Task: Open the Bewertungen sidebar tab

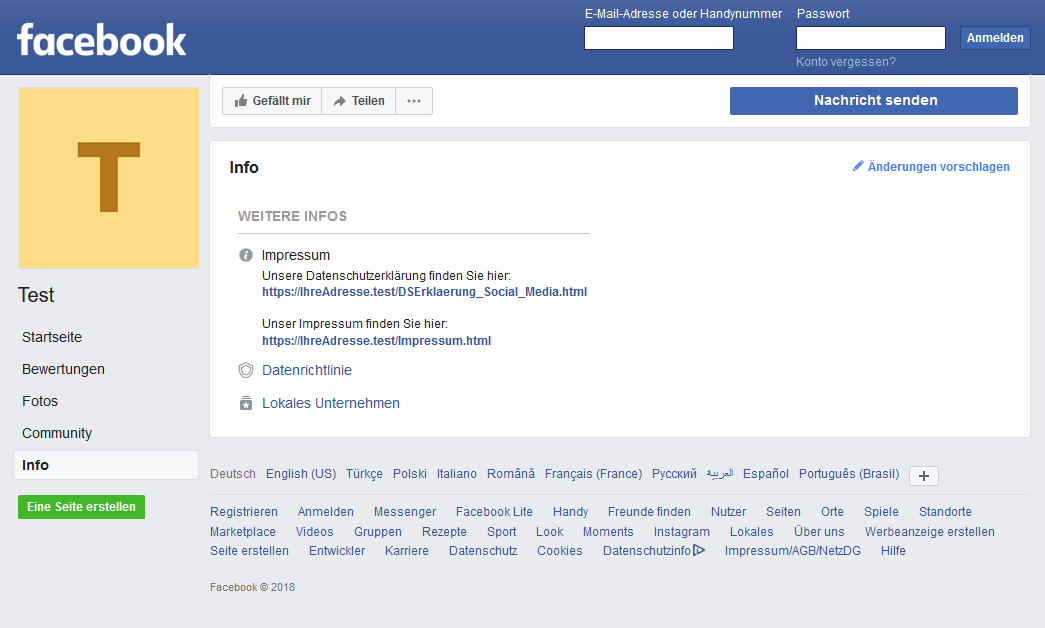Action: click(63, 369)
